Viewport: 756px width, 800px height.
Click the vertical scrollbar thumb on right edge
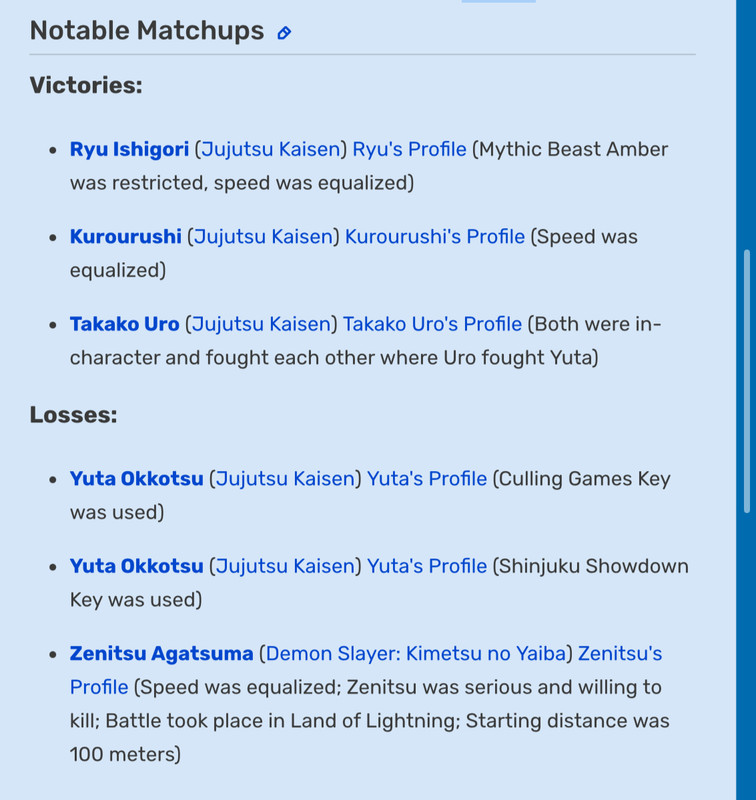tap(747, 381)
